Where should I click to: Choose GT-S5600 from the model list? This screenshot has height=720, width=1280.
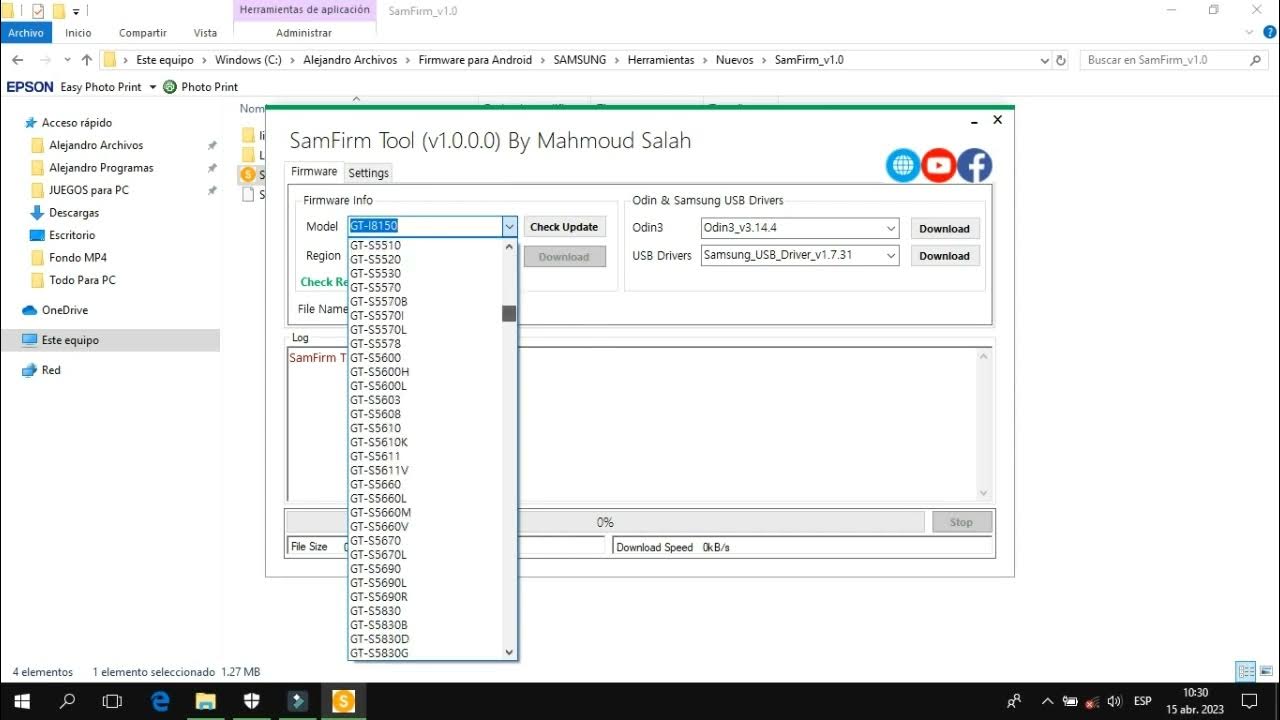click(425, 358)
